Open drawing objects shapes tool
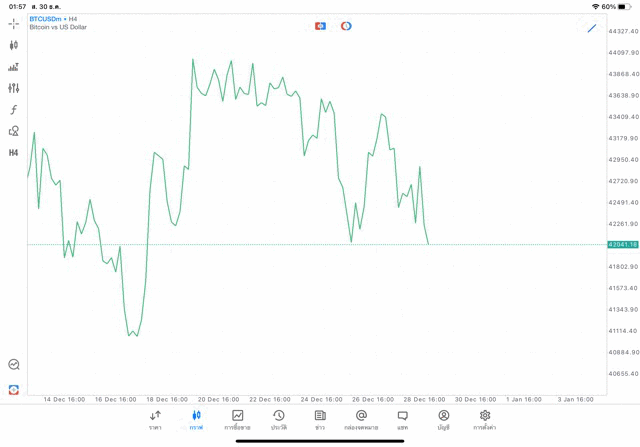This screenshot has height=447, width=640. pyautogui.click(x=13, y=131)
